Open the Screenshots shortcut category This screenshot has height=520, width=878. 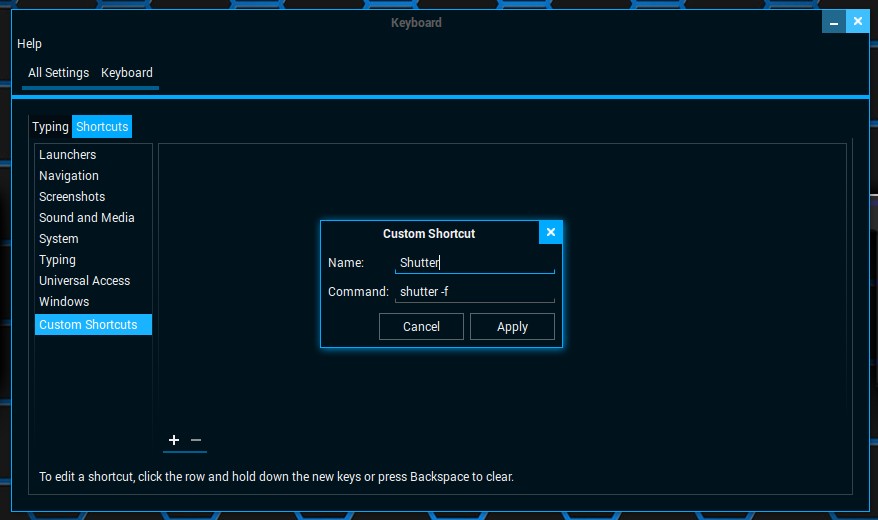72,197
